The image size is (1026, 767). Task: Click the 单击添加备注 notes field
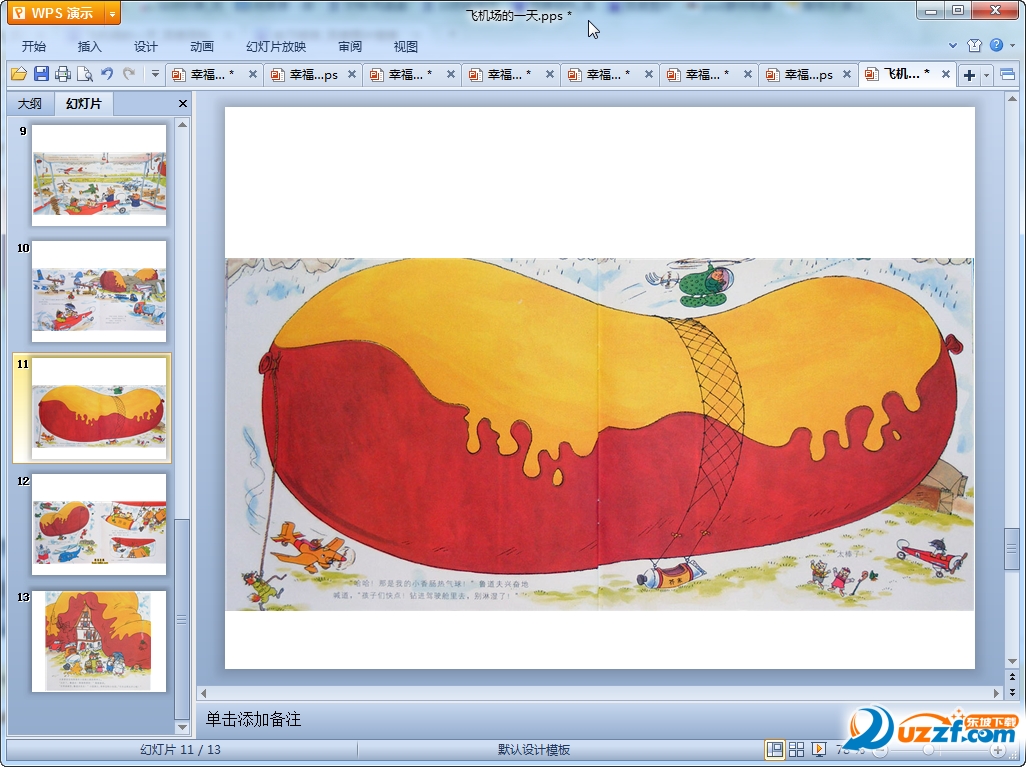click(x=599, y=719)
